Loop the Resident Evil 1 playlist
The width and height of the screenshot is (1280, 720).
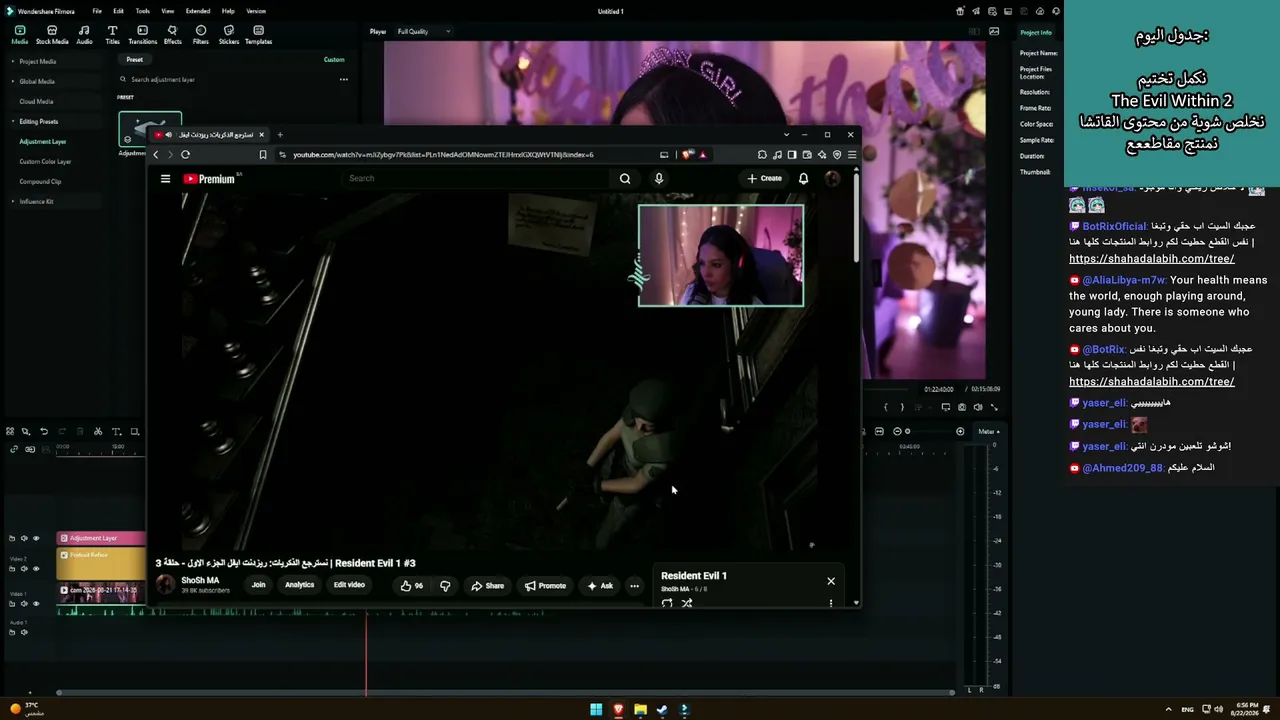pyautogui.click(x=667, y=603)
